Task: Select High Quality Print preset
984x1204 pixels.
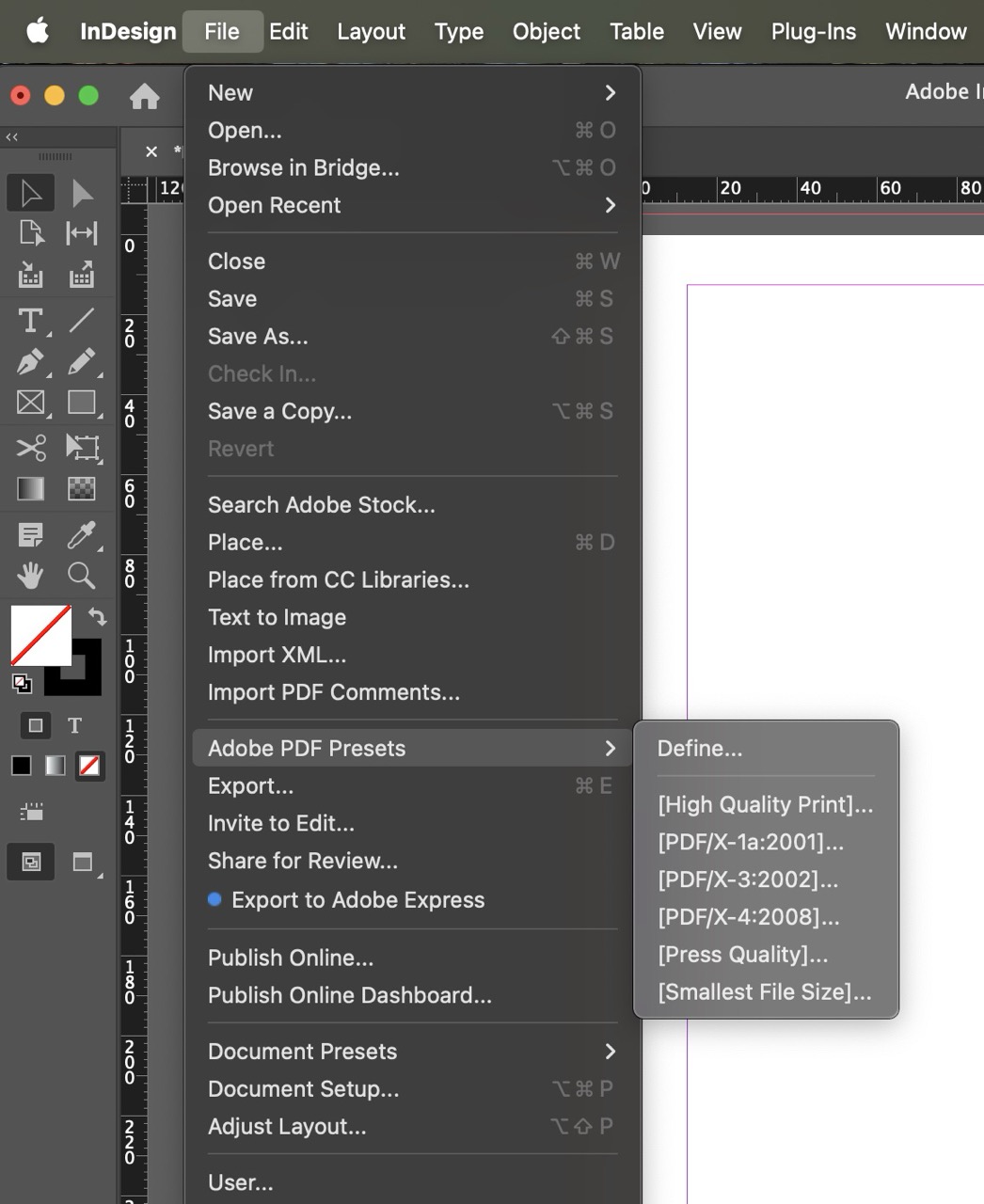Action: (766, 804)
